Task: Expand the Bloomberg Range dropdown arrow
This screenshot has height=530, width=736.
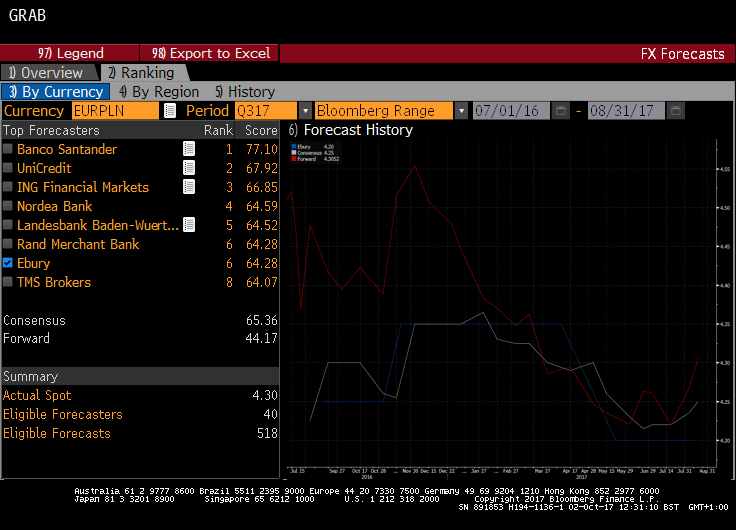Action: 461,111
